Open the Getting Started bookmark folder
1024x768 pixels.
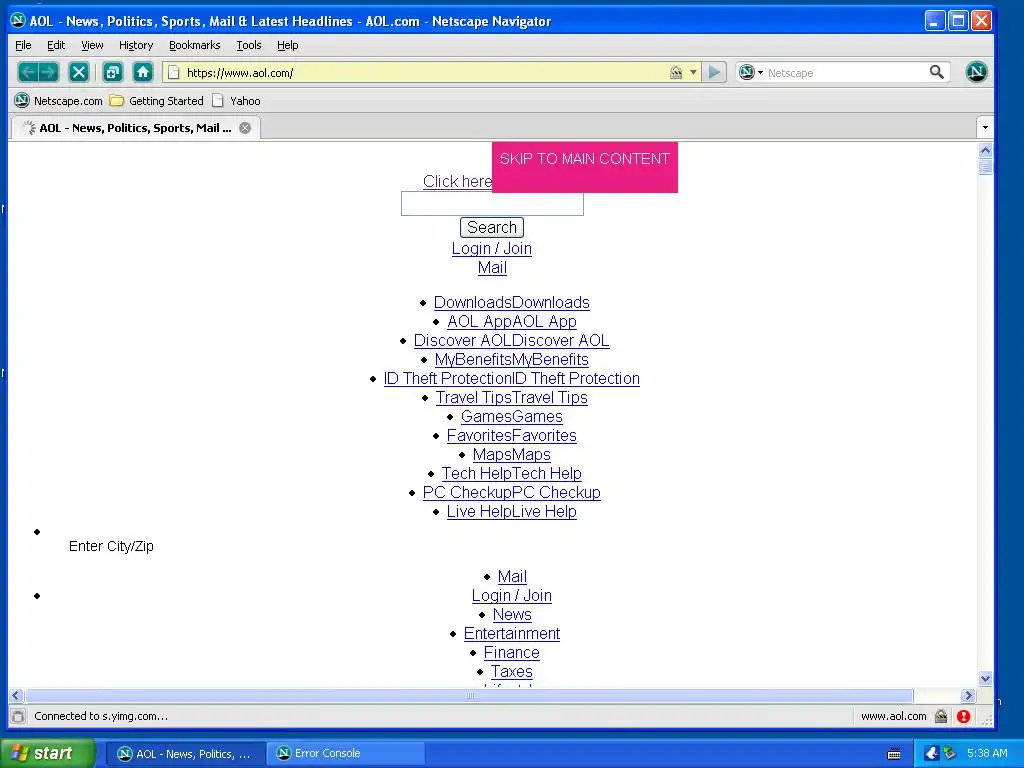tap(157, 101)
